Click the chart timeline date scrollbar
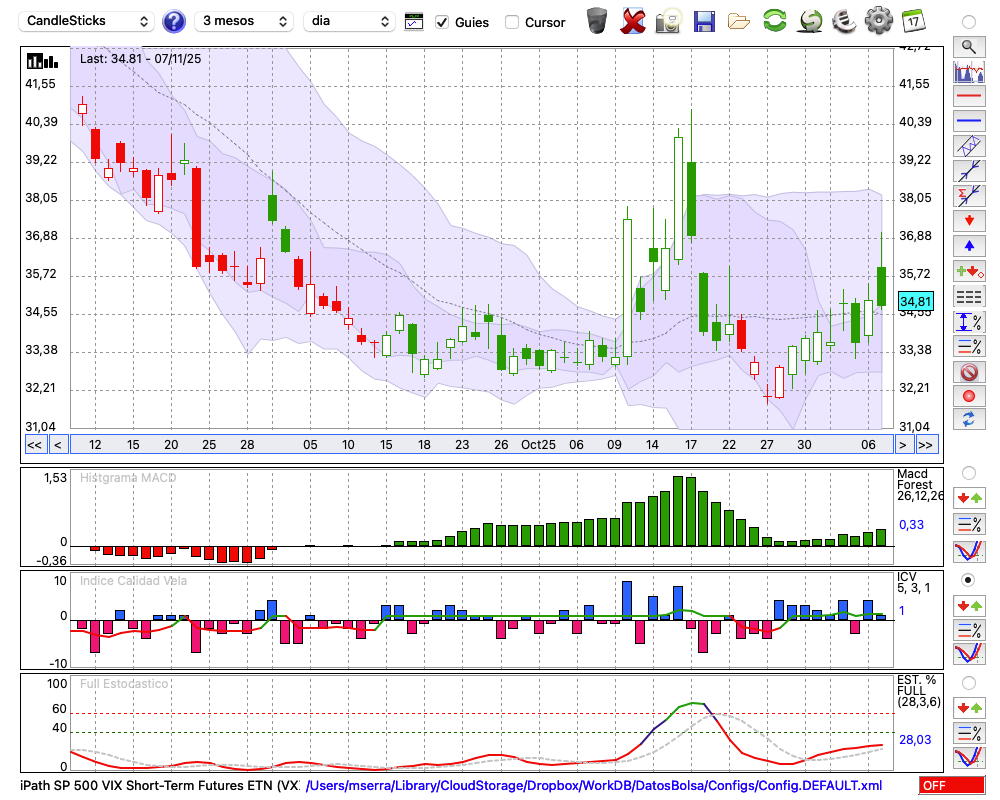The width and height of the screenshot is (1000, 800). pyautogui.click(x=480, y=445)
